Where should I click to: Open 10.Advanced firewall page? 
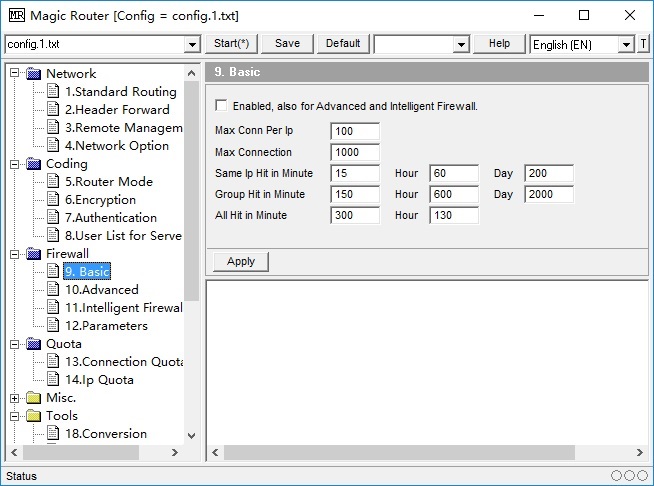[x=102, y=290]
